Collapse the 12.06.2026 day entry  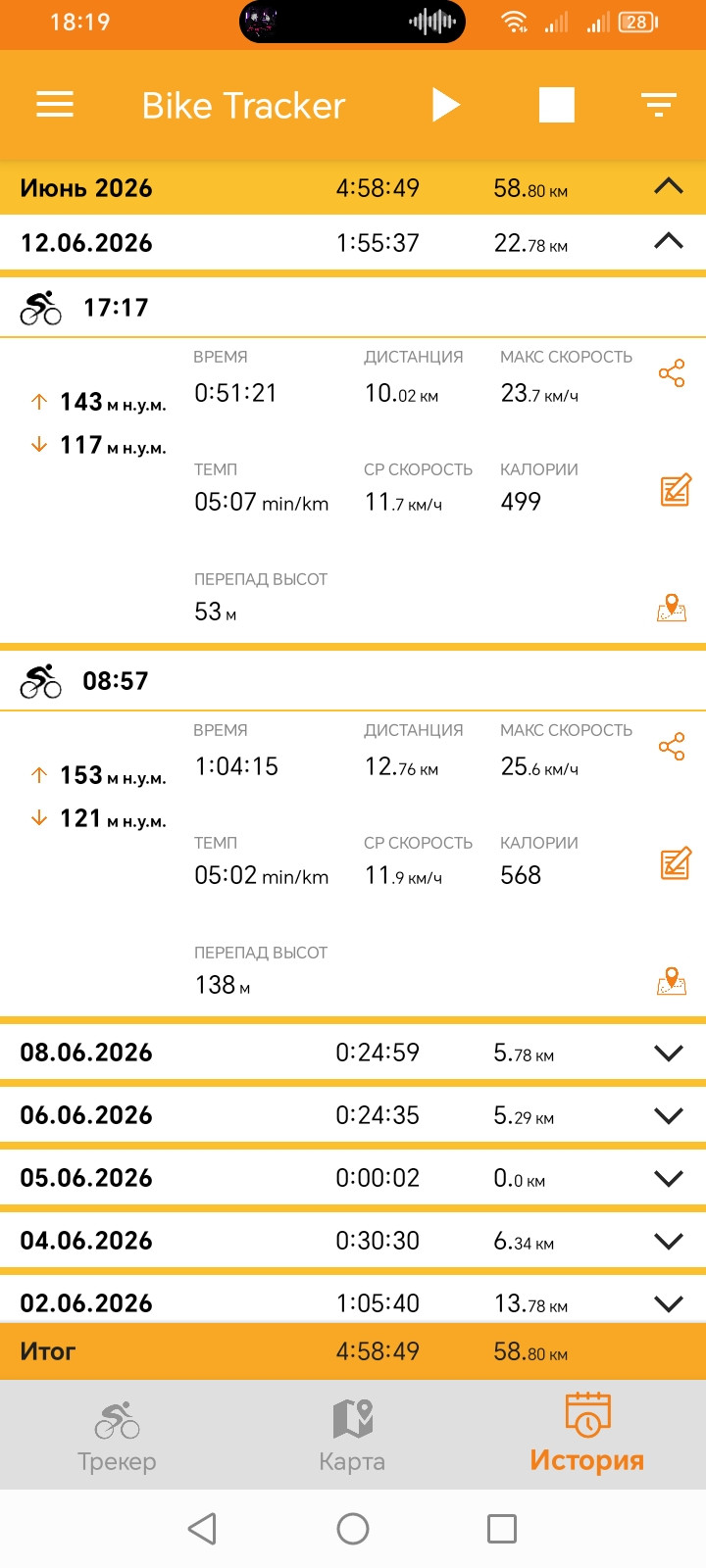tap(669, 241)
